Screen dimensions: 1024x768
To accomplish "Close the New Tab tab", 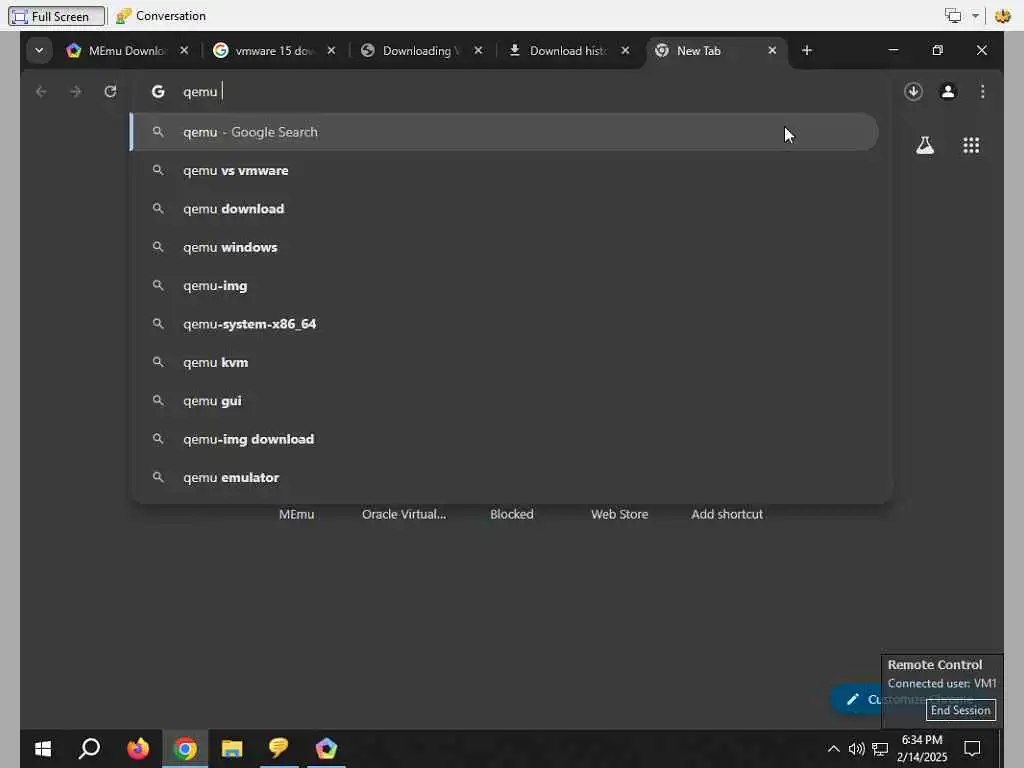I will [772, 50].
